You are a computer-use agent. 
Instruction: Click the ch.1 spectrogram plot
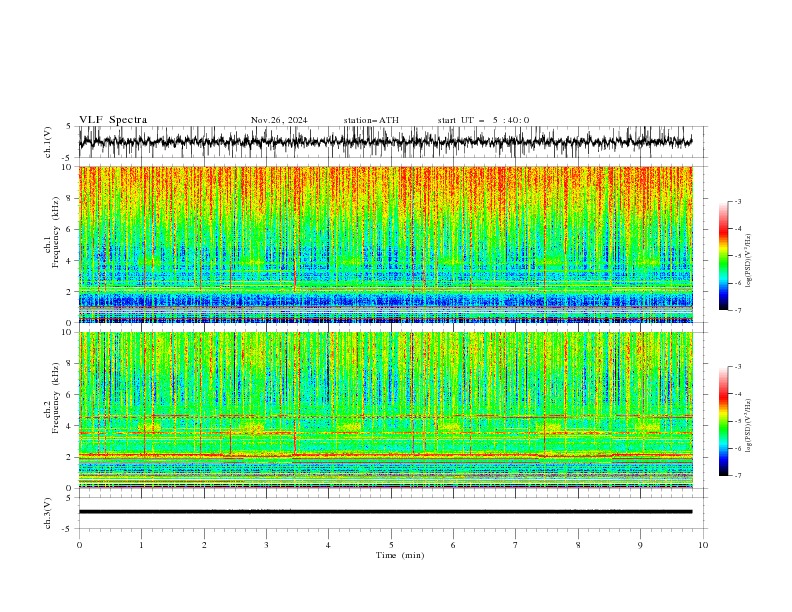point(385,244)
